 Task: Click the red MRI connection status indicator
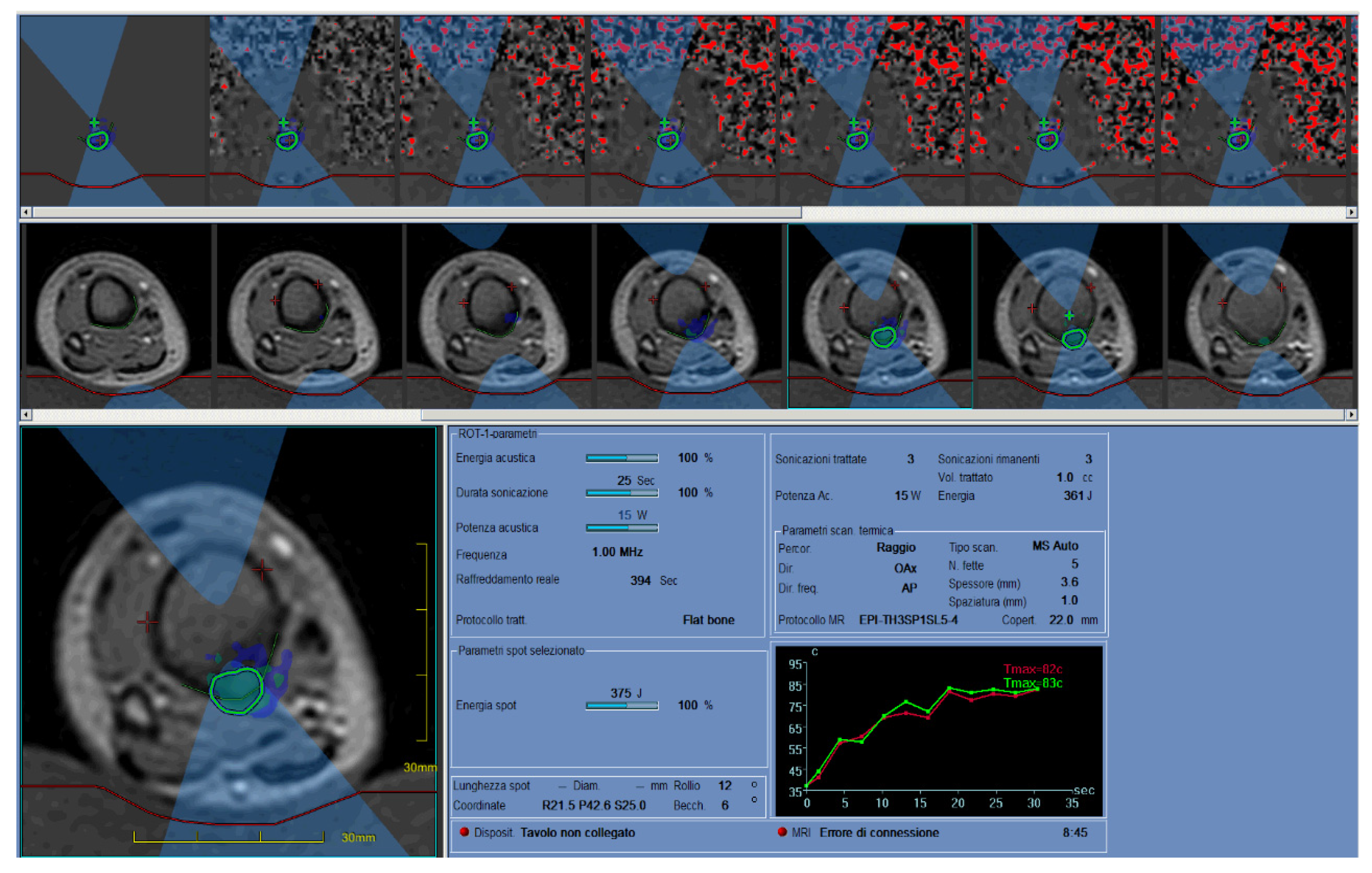pos(782,832)
